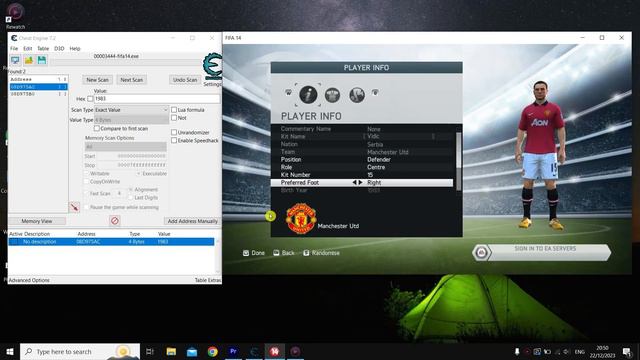Click the scan Value input field
The width and height of the screenshot is (640, 360).
(157, 99)
